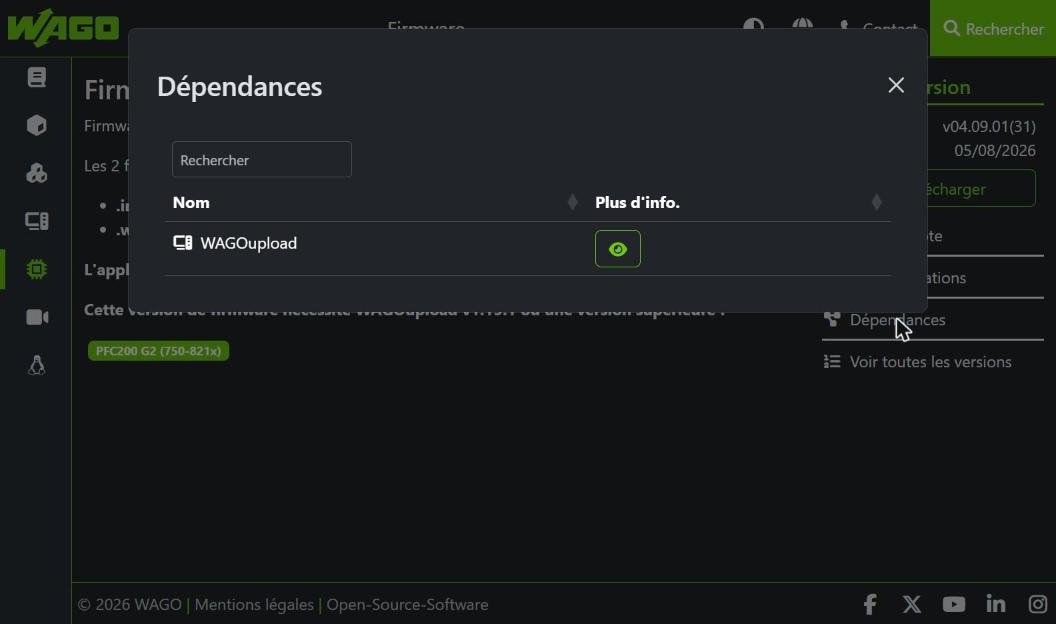This screenshot has height=624, width=1056.
Task: Open the firmware chip icon in the sidebar
Action: tap(36, 269)
